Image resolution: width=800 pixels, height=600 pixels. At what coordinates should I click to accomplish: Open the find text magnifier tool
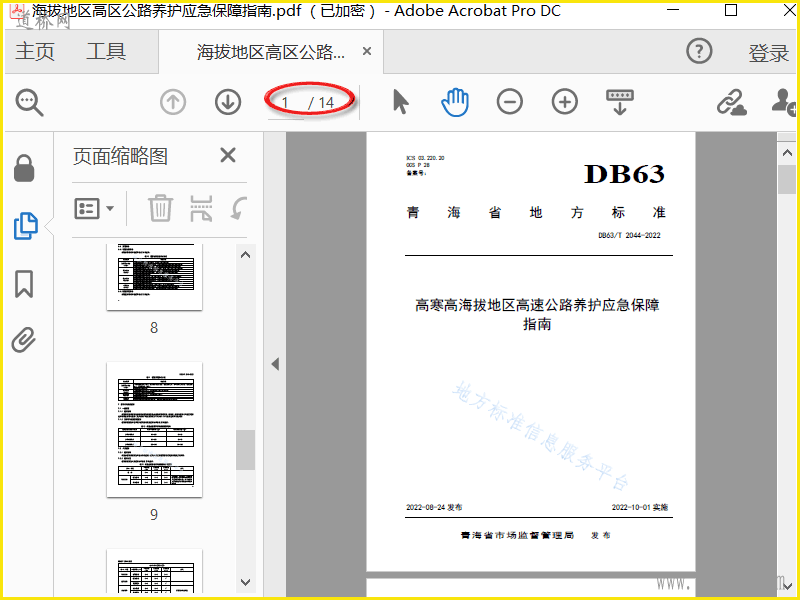pyautogui.click(x=29, y=103)
